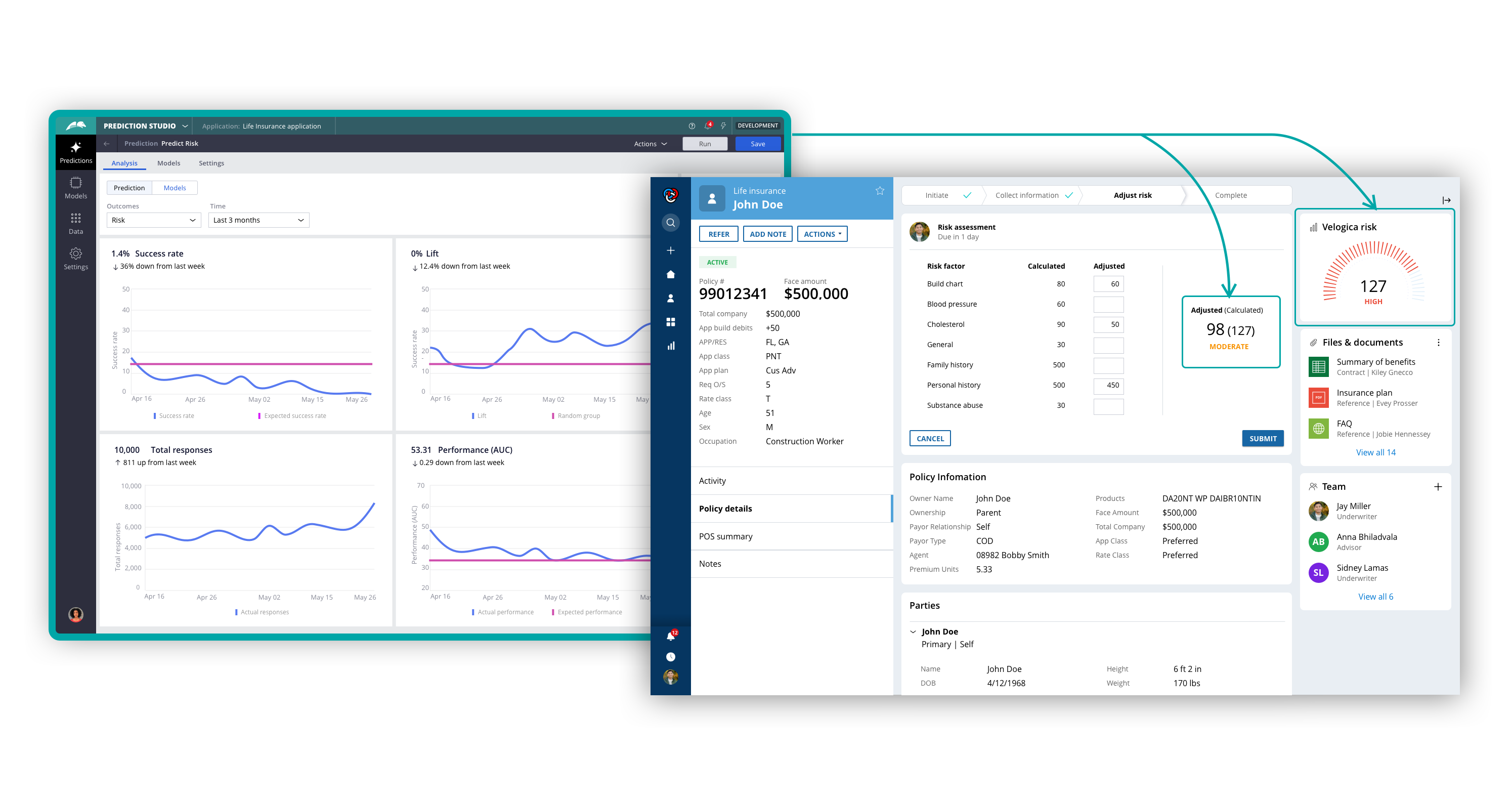This screenshot has width=1512, height=801.
Task: Switch to the Analysis tab
Action: click(x=124, y=162)
